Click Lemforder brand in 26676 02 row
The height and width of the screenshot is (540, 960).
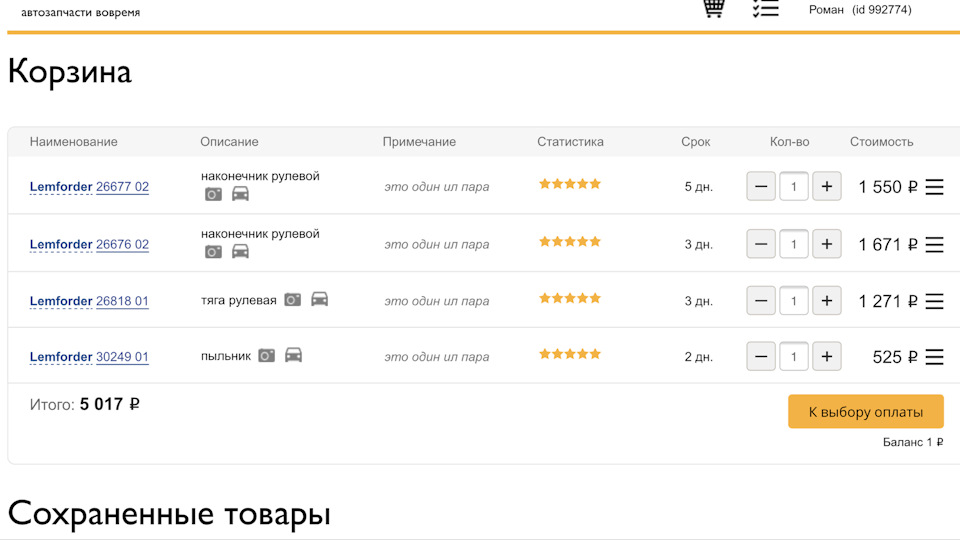[x=61, y=244]
